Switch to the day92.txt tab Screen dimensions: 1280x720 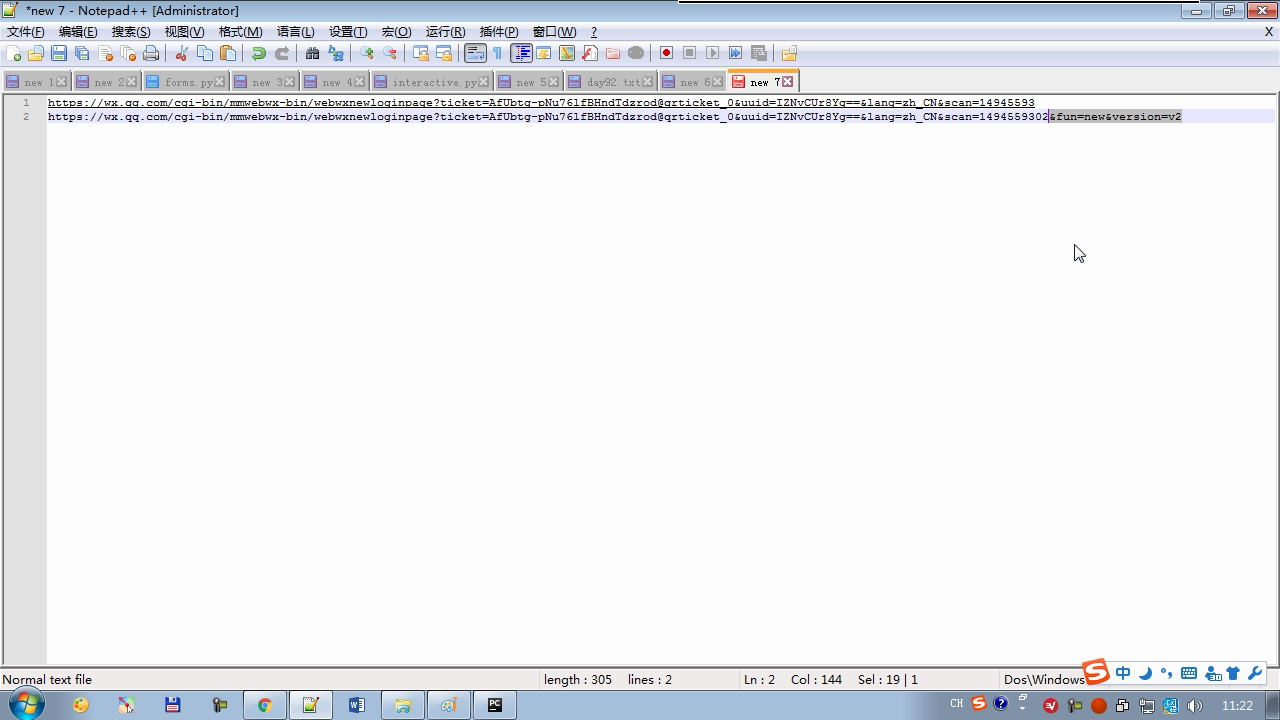(610, 82)
